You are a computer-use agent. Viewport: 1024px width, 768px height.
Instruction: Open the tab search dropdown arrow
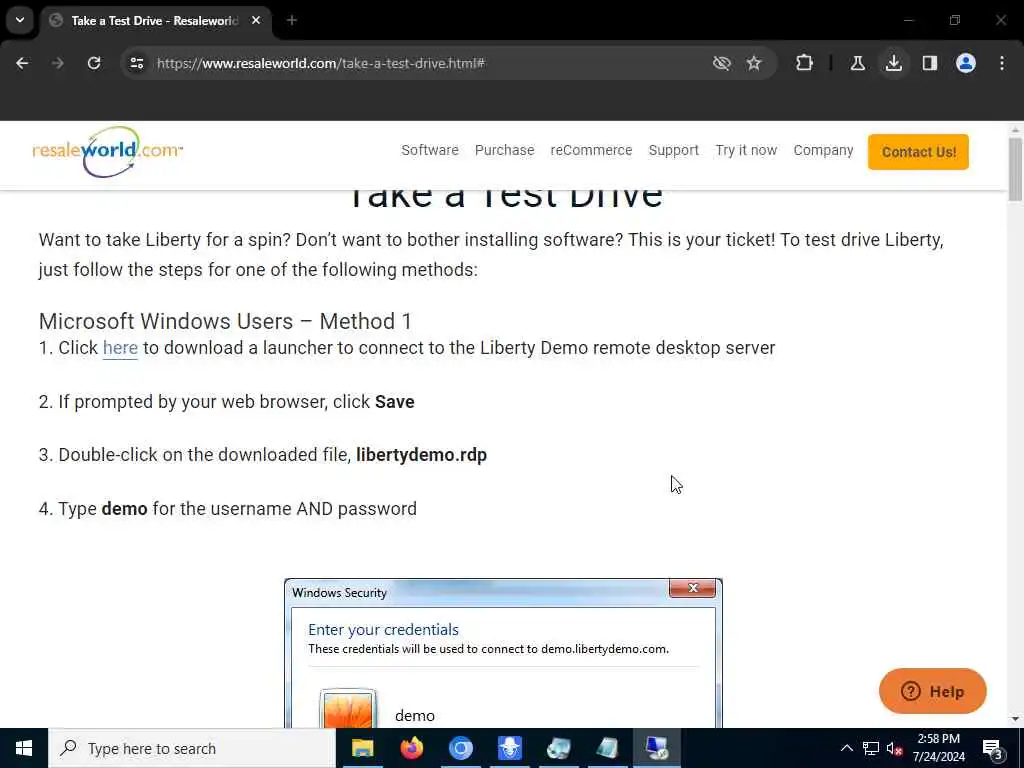coord(20,20)
